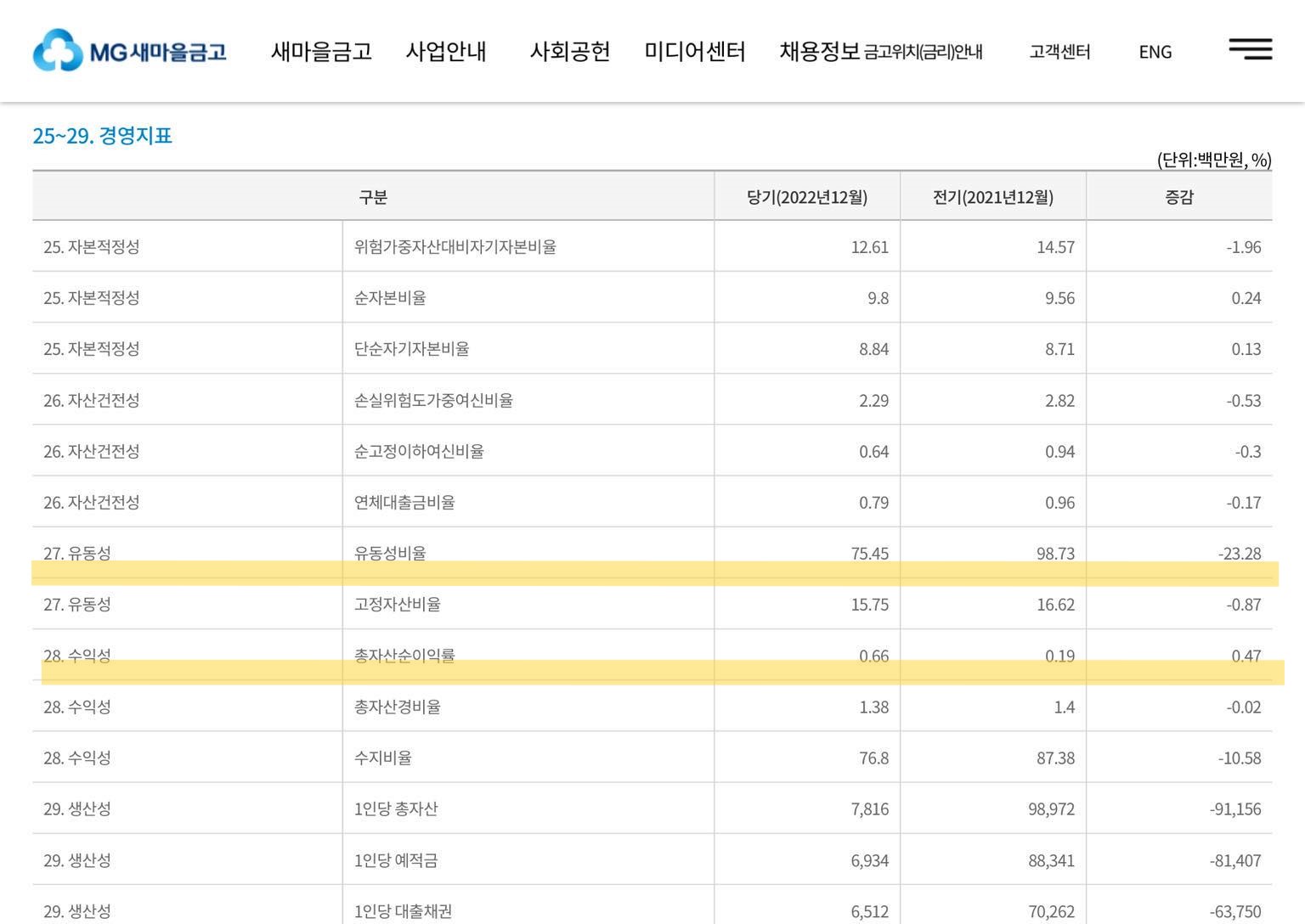Click the -23.28 change value
1305x924 pixels.
[x=1240, y=554]
